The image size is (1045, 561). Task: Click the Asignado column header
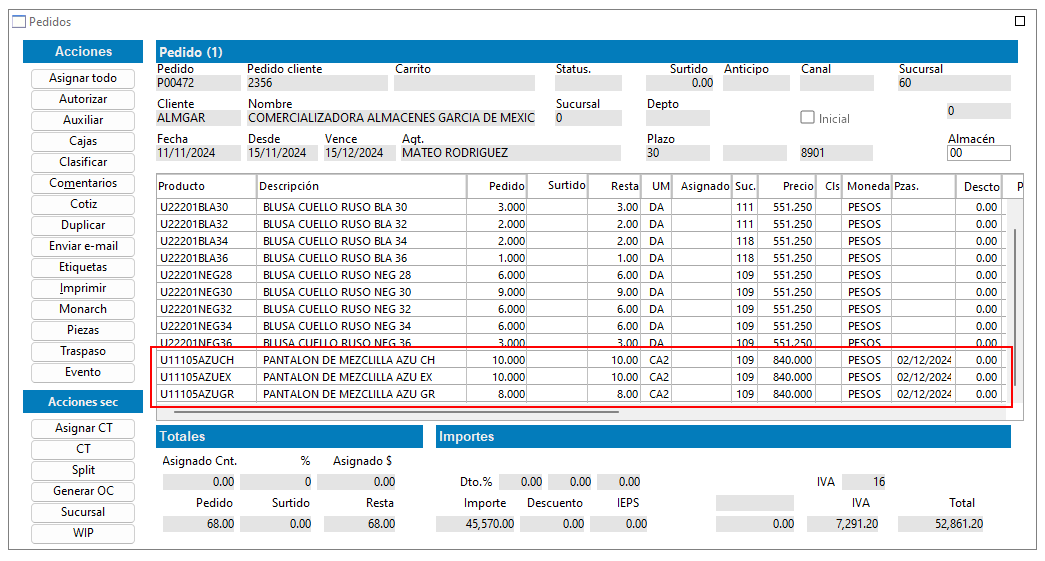click(x=702, y=187)
